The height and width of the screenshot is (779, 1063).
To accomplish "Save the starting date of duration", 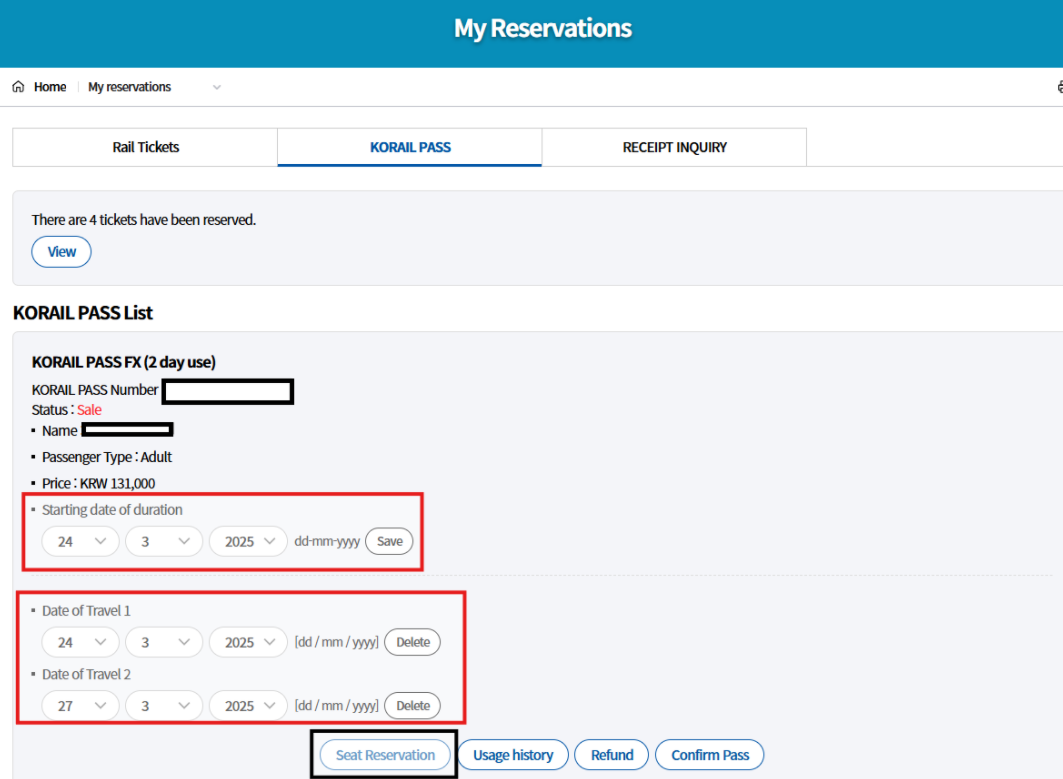I will [389, 541].
